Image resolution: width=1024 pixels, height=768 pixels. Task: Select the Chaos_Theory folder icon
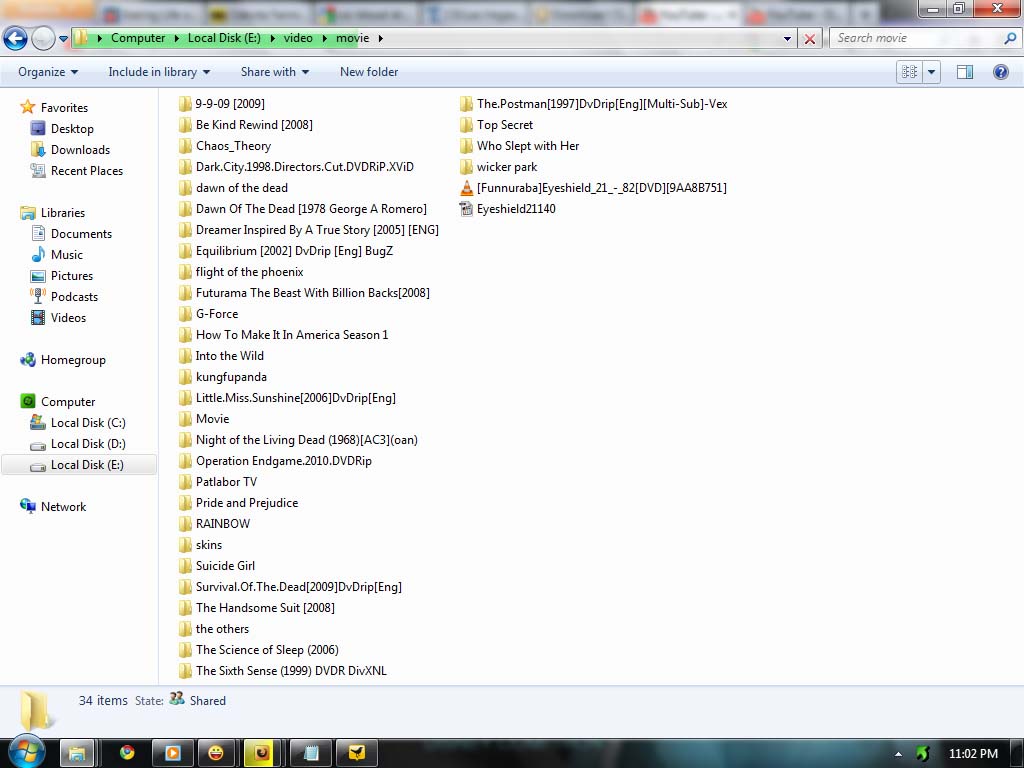coord(185,146)
